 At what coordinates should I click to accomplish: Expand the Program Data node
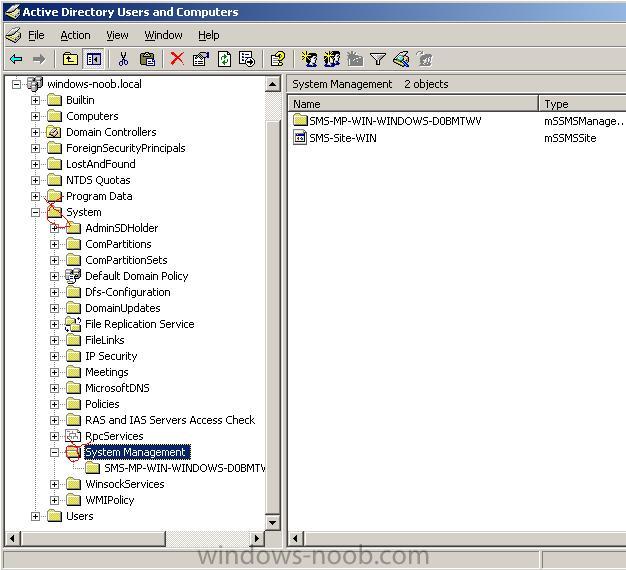tap(35, 196)
